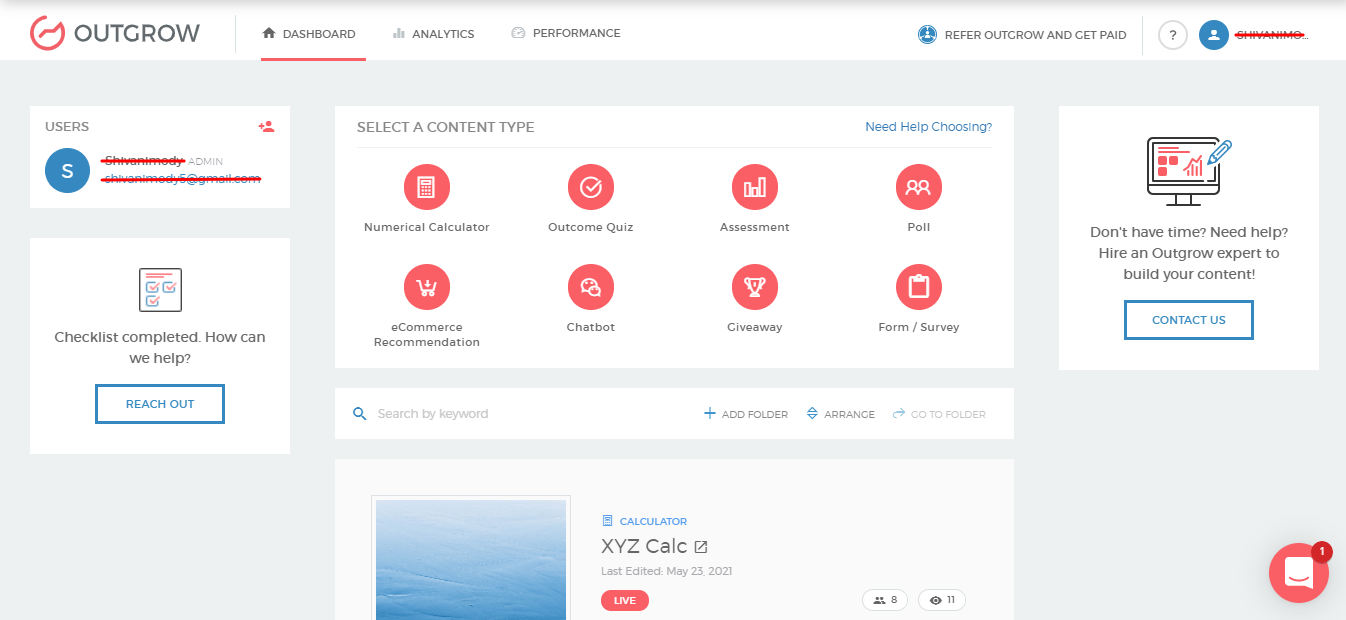The height and width of the screenshot is (620, 1346).
Task: Click the search magnifier icon
Action: coord(360,414)
